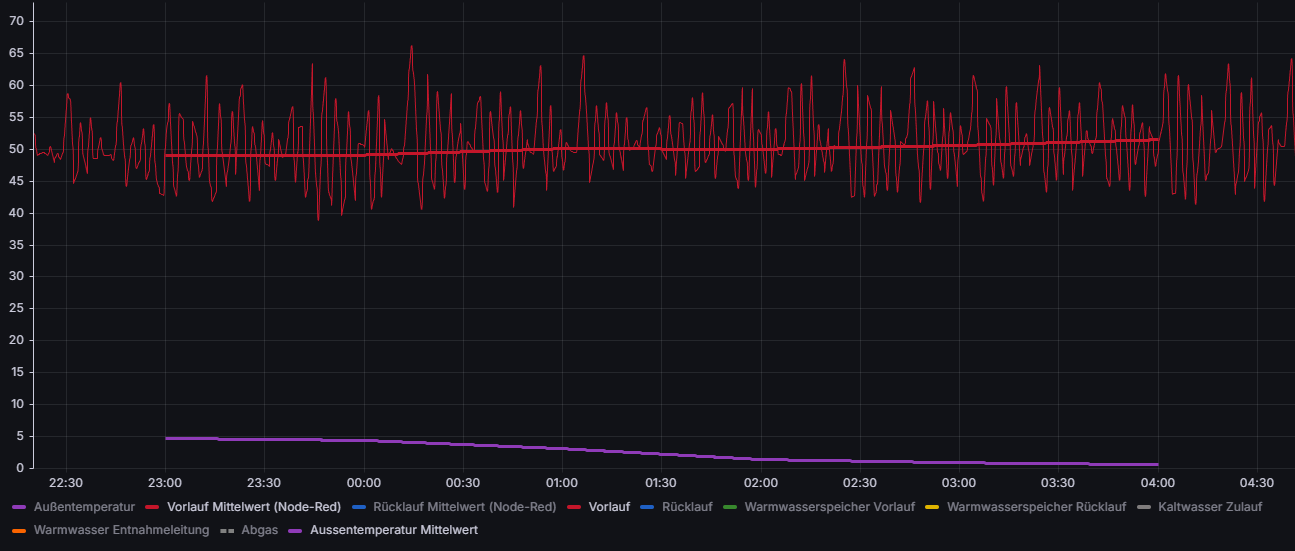Isolate the plain Vorlauf legend label

(x=609, y=507)
